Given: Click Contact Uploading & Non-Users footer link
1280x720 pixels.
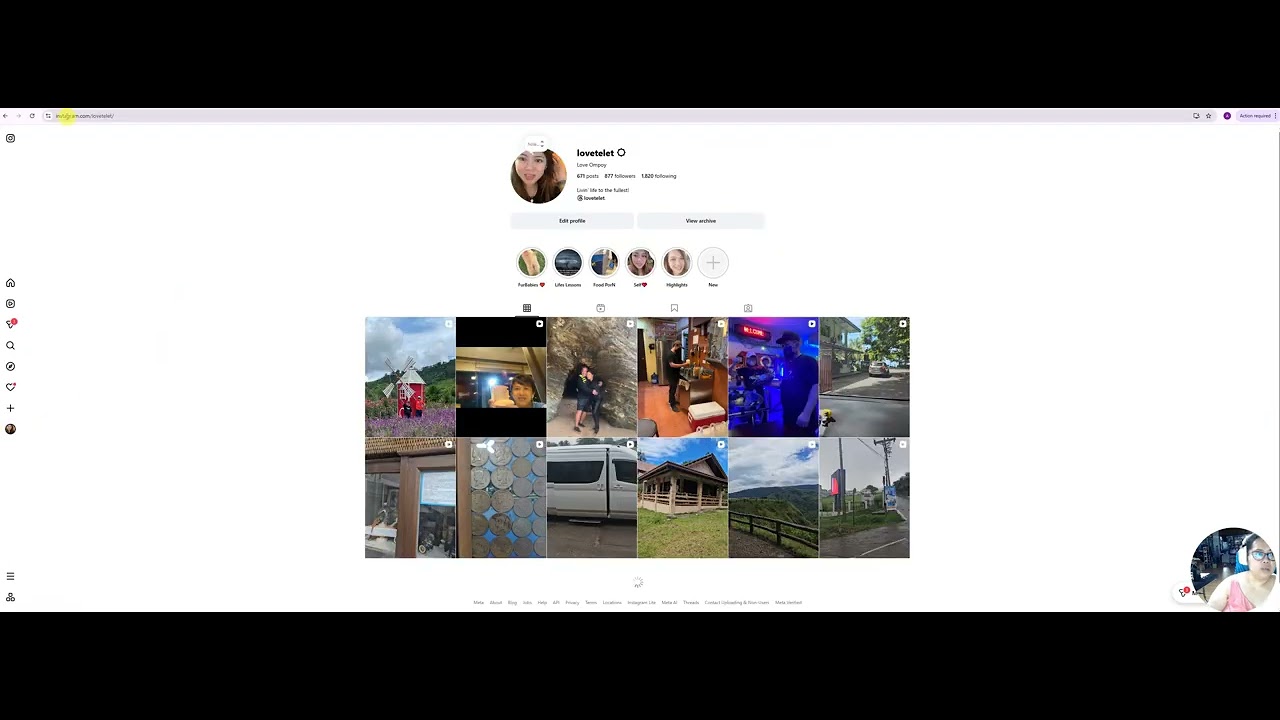Looking at the screenshot, I should click(x=737, y=603).
